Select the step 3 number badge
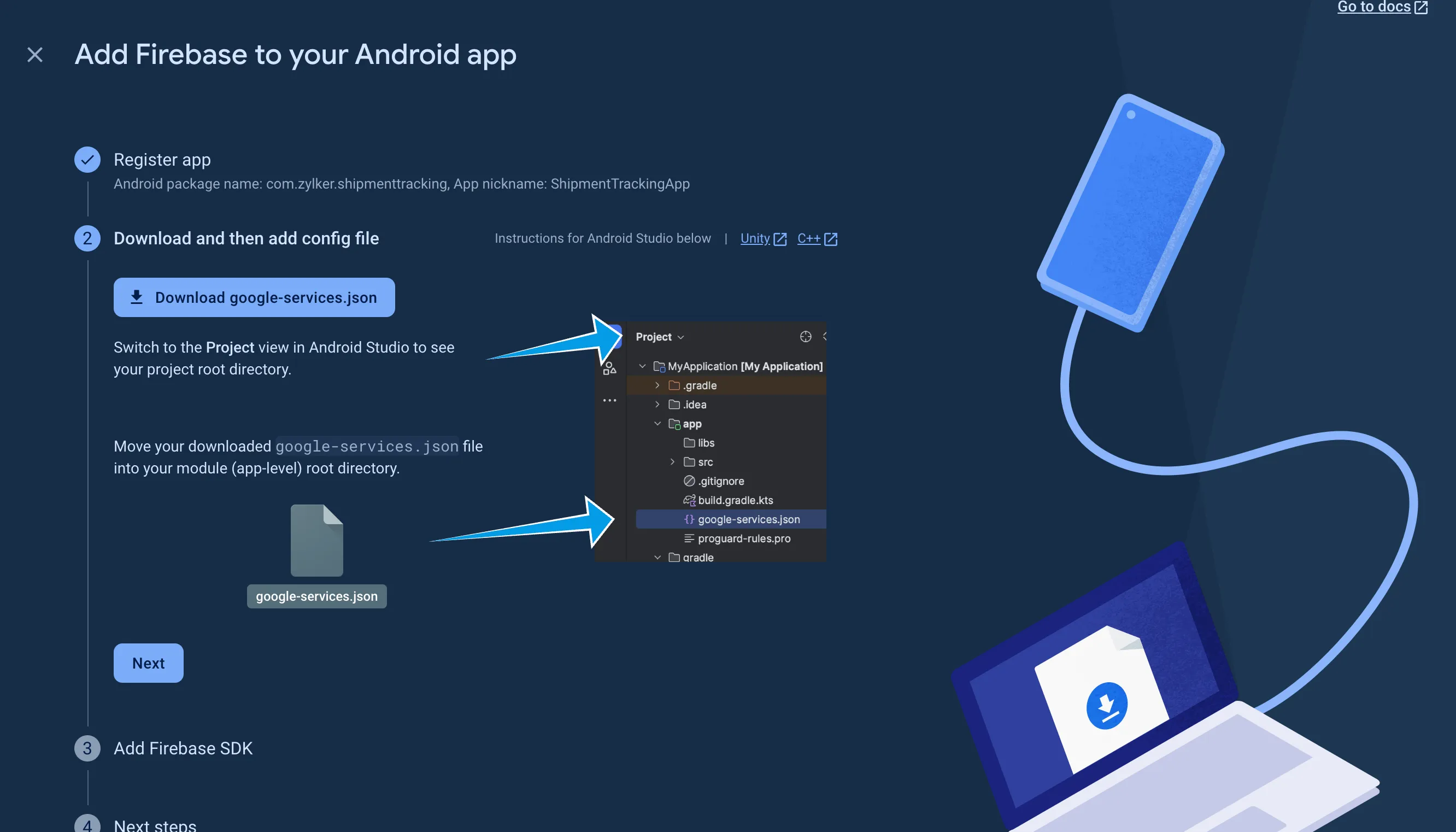The width and height of the screenshot is (1456, 832). pos(87,748)
